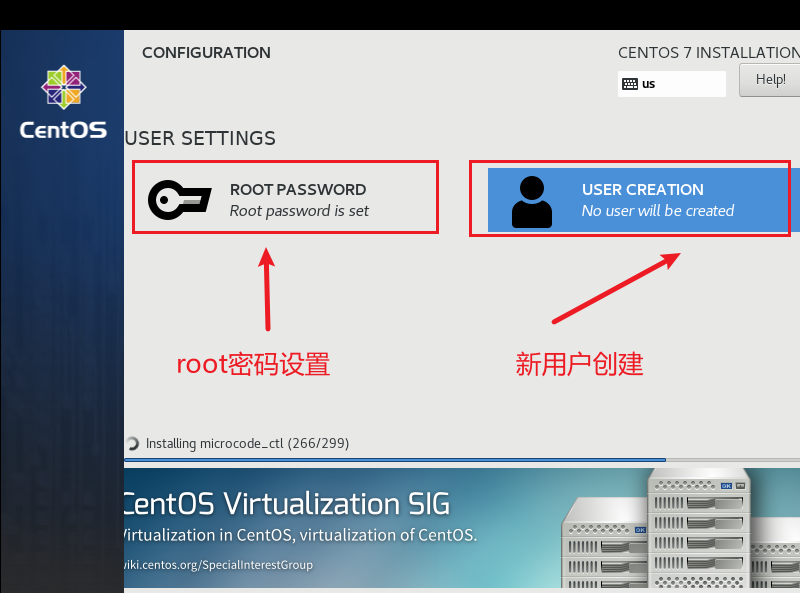This screenshot has width=800, height=593.
Task: Click the 'Virtualization in CentOS' banner subtitle
Action: tap(301, 535)
